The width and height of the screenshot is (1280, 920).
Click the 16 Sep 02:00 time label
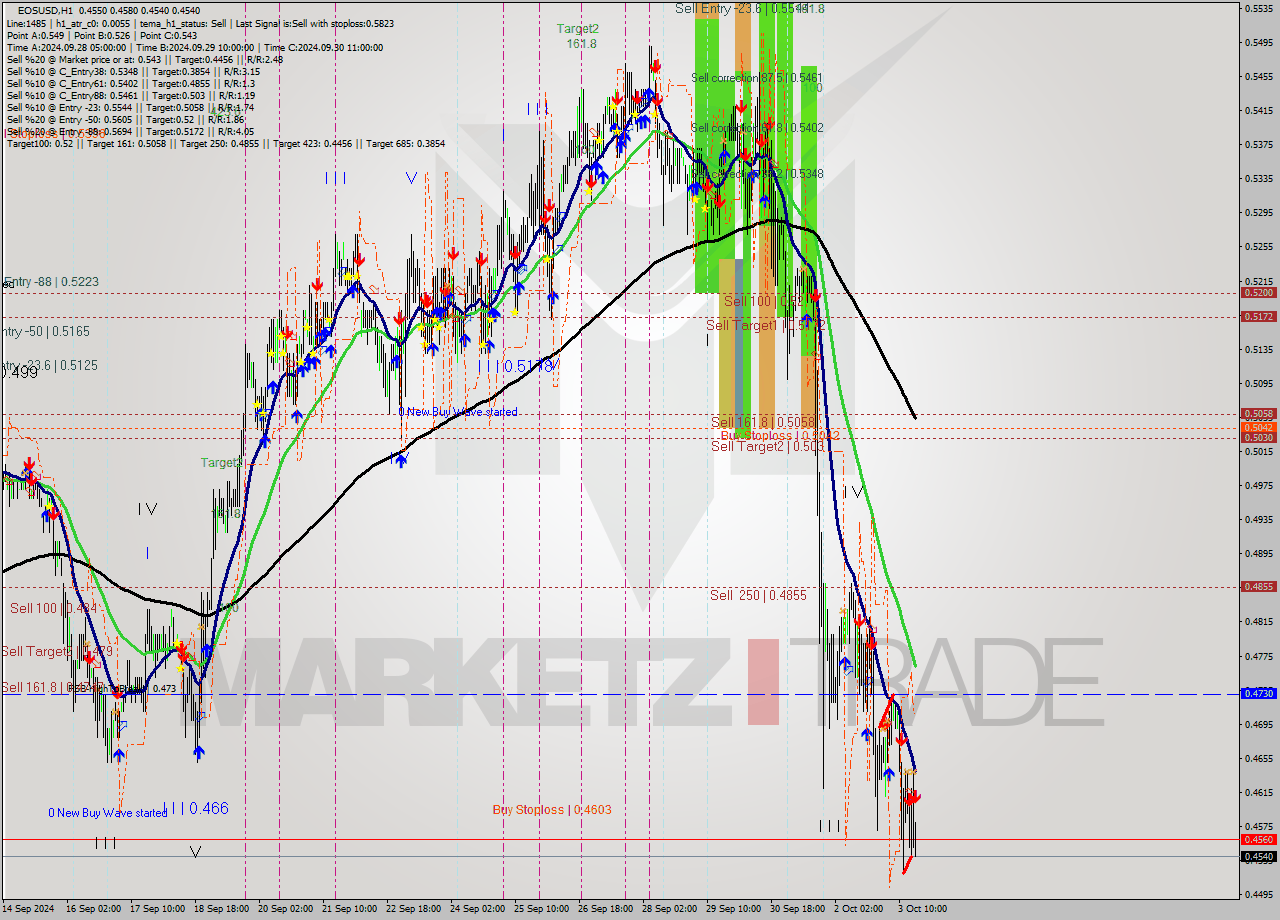pos(93,909)
